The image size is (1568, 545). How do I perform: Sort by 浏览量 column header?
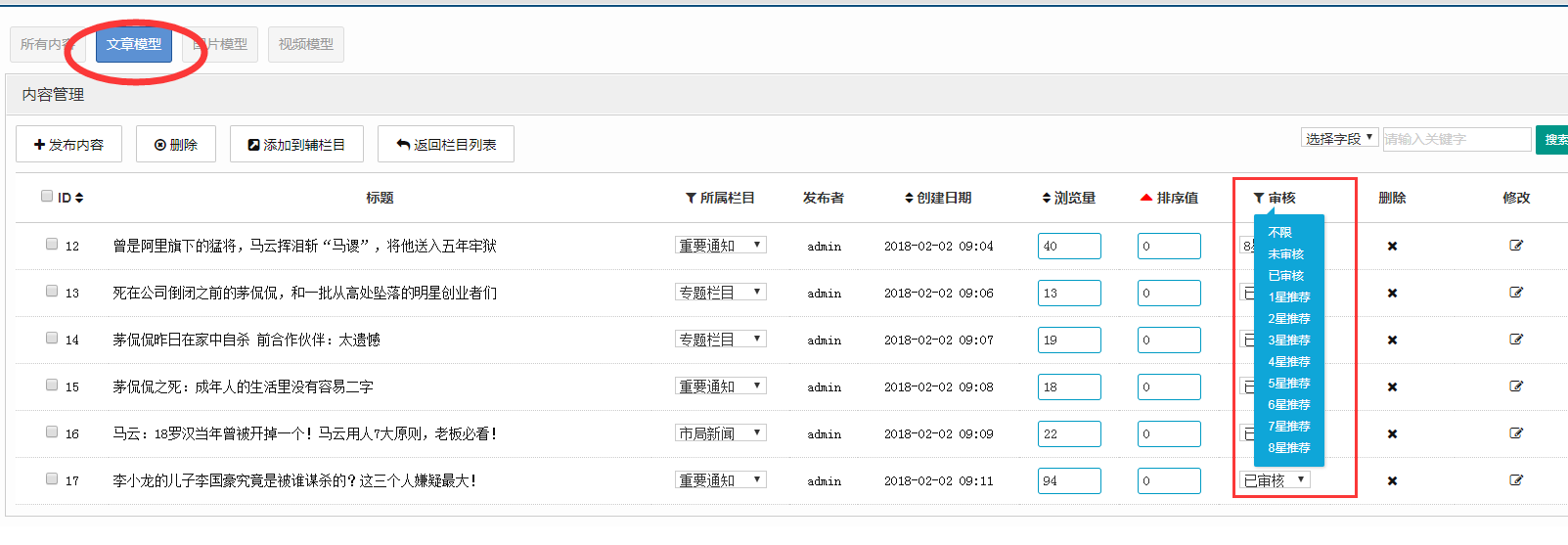pos(1068,198)
